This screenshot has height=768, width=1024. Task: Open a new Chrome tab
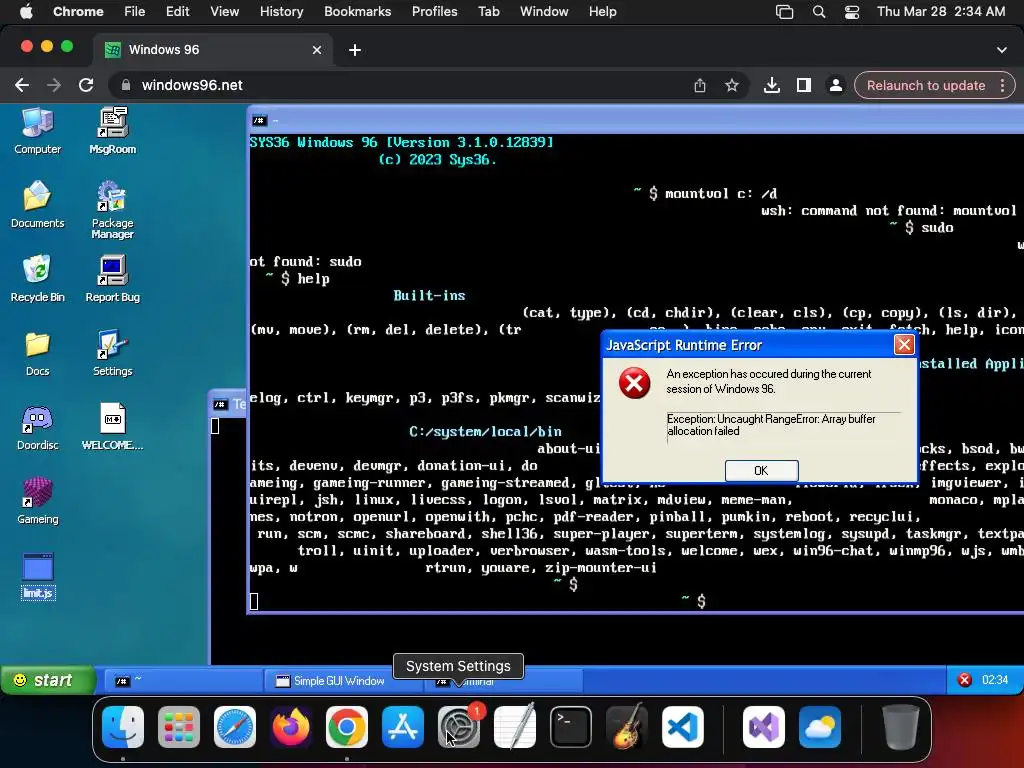tap(355, 50)
